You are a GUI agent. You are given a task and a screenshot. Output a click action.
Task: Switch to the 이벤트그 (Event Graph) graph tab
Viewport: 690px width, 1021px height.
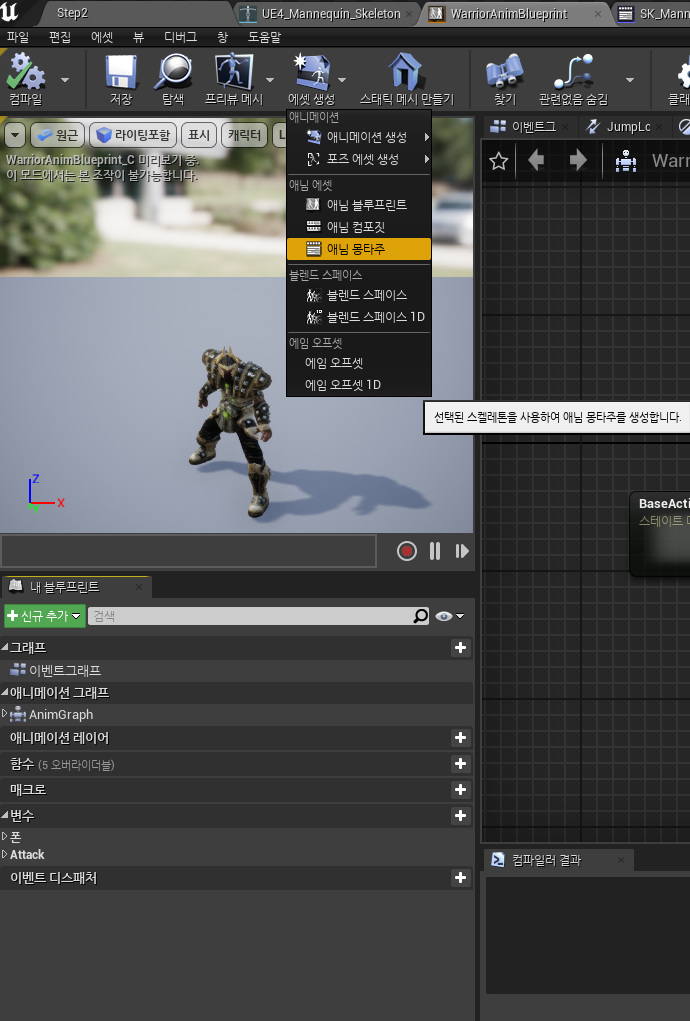coord(528,126)
